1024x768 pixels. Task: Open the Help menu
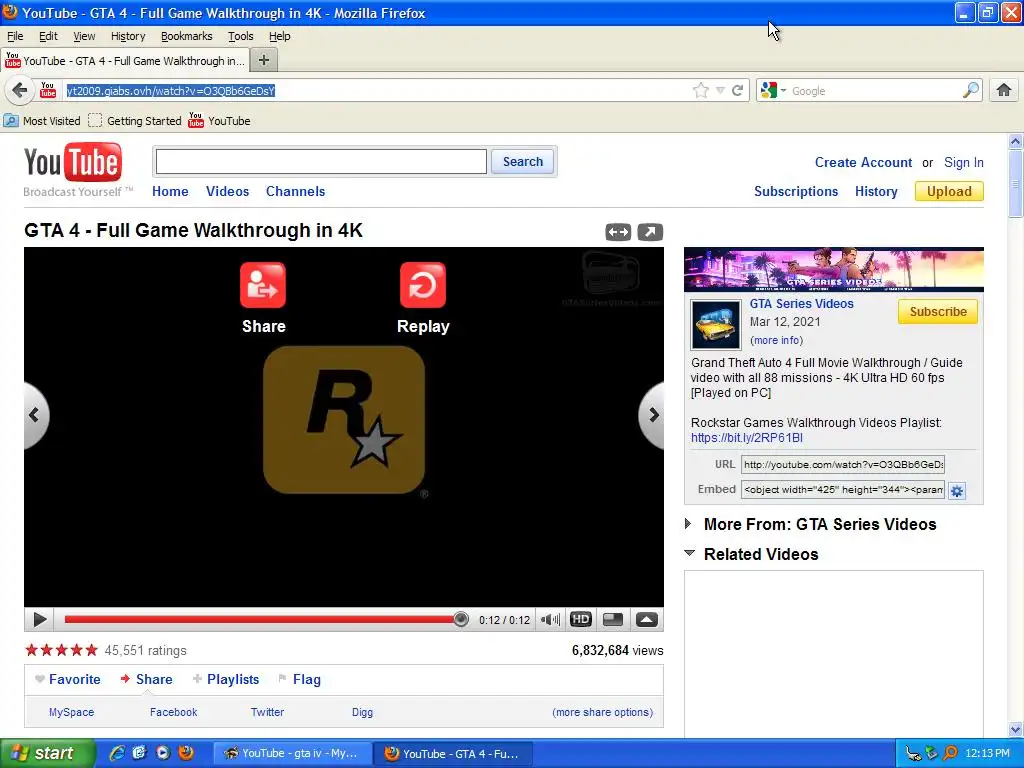[x=280, y=36]
